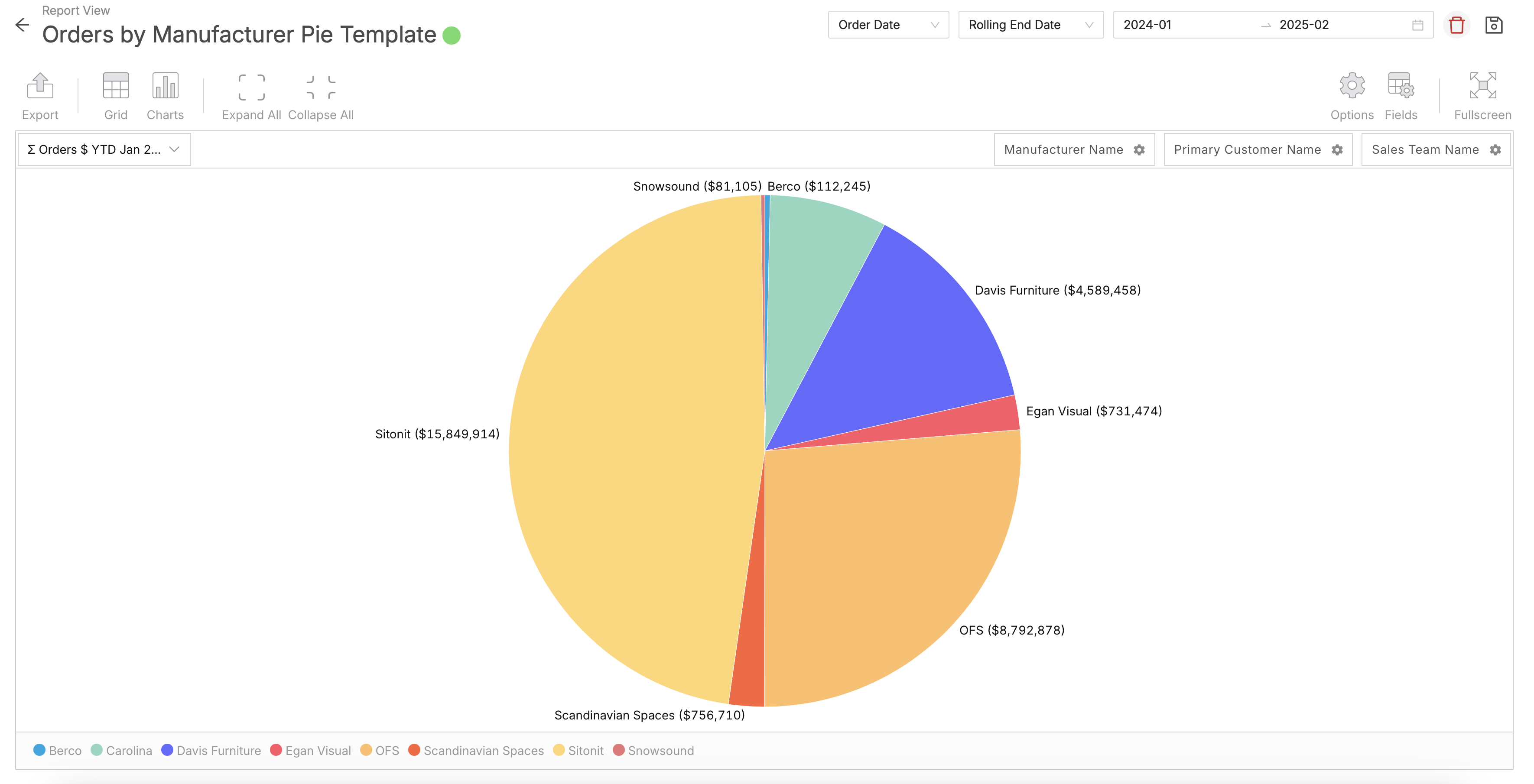Open Sales Team Name gear settings
The height and width of the screenshot is (784, 1534).
click(x=1495, y=150)
